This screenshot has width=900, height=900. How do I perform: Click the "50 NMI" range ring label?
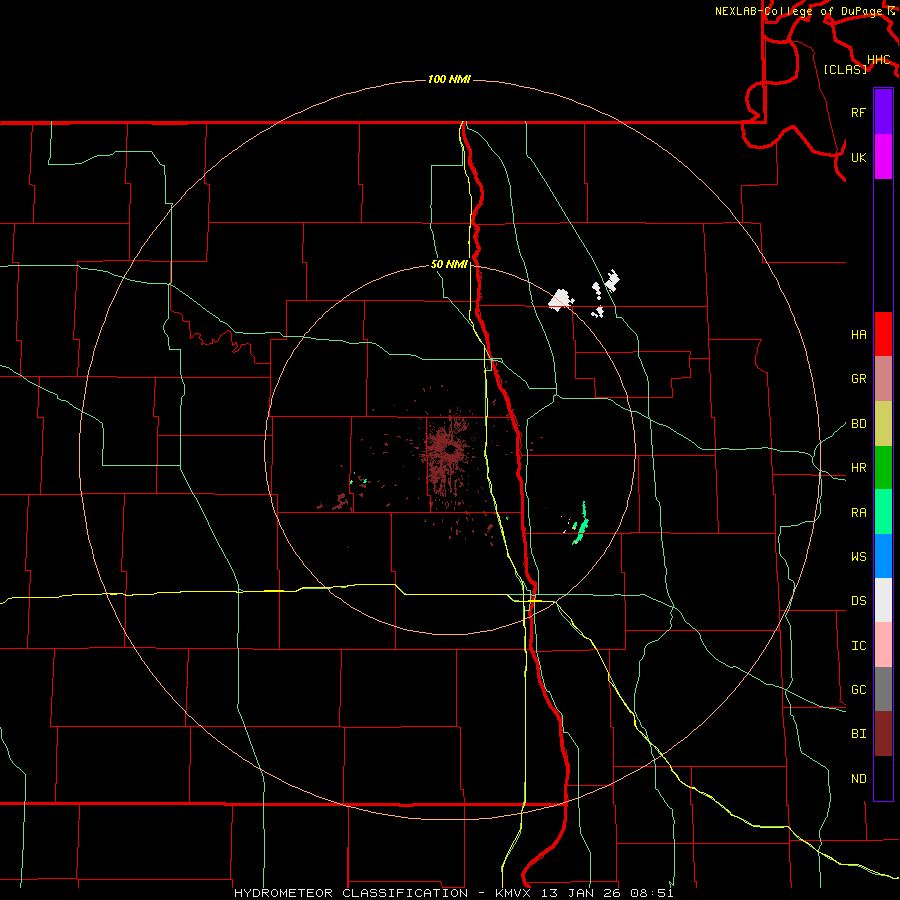[449, 264]
